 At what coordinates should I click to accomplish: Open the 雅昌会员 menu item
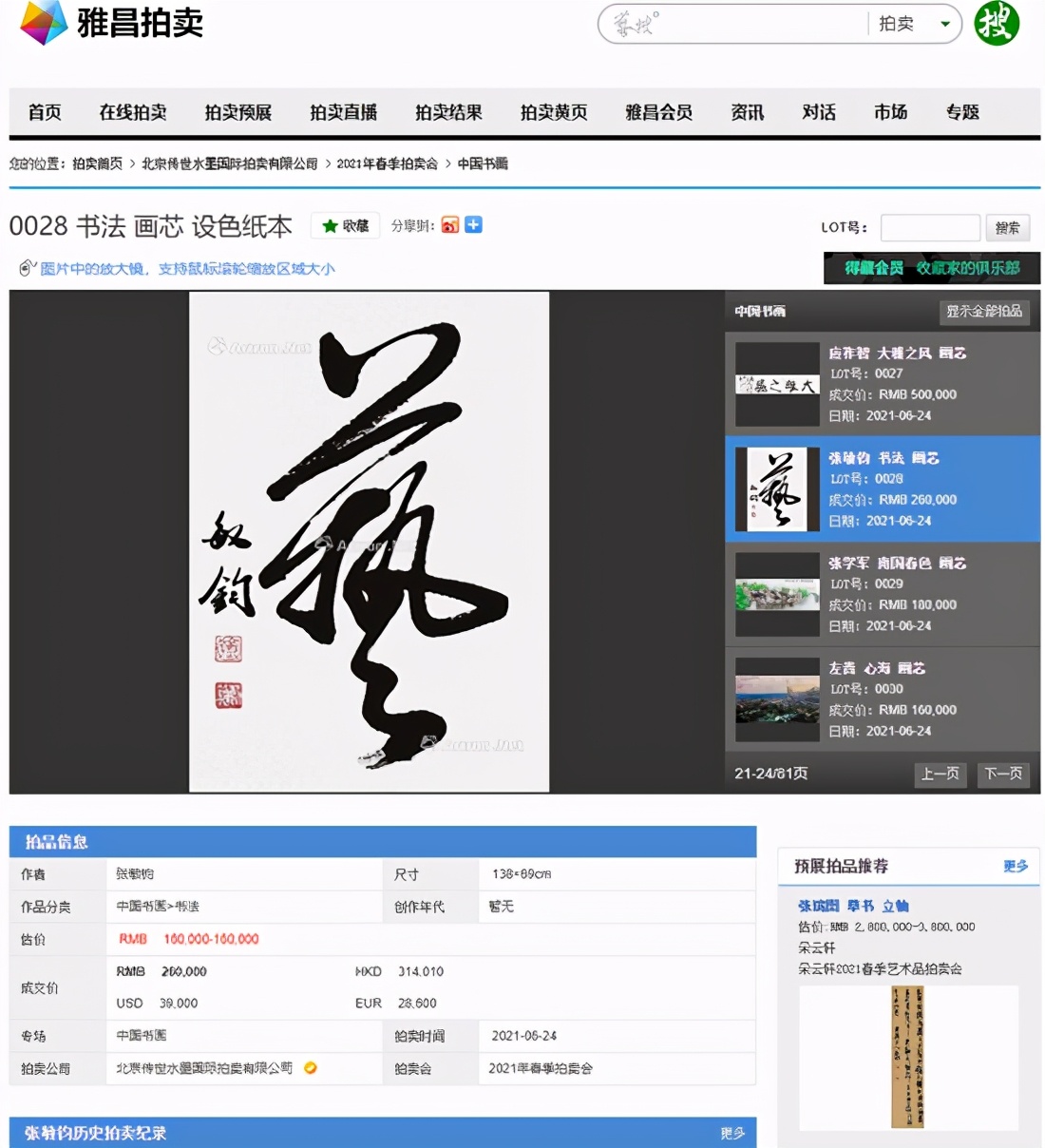pyautogui.click(x=659, y=112)
